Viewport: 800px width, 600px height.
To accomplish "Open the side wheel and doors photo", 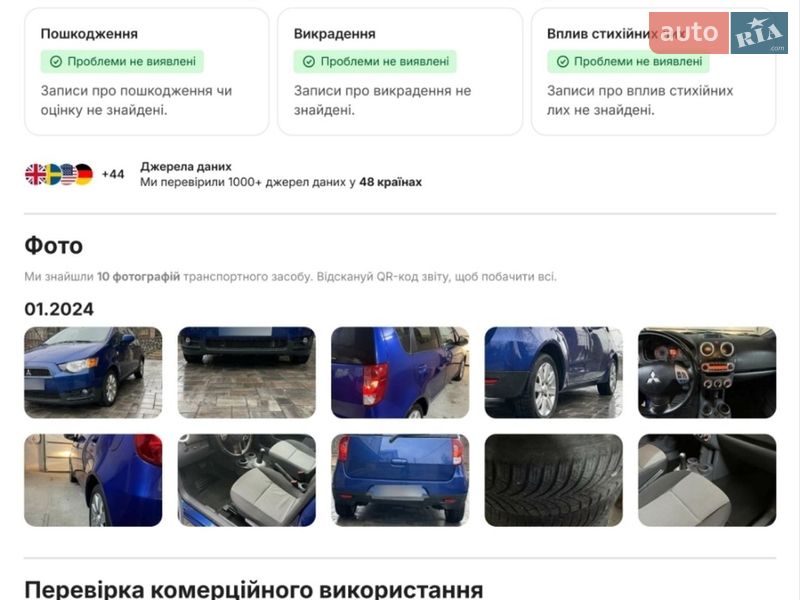I will [x=554, y=372].
